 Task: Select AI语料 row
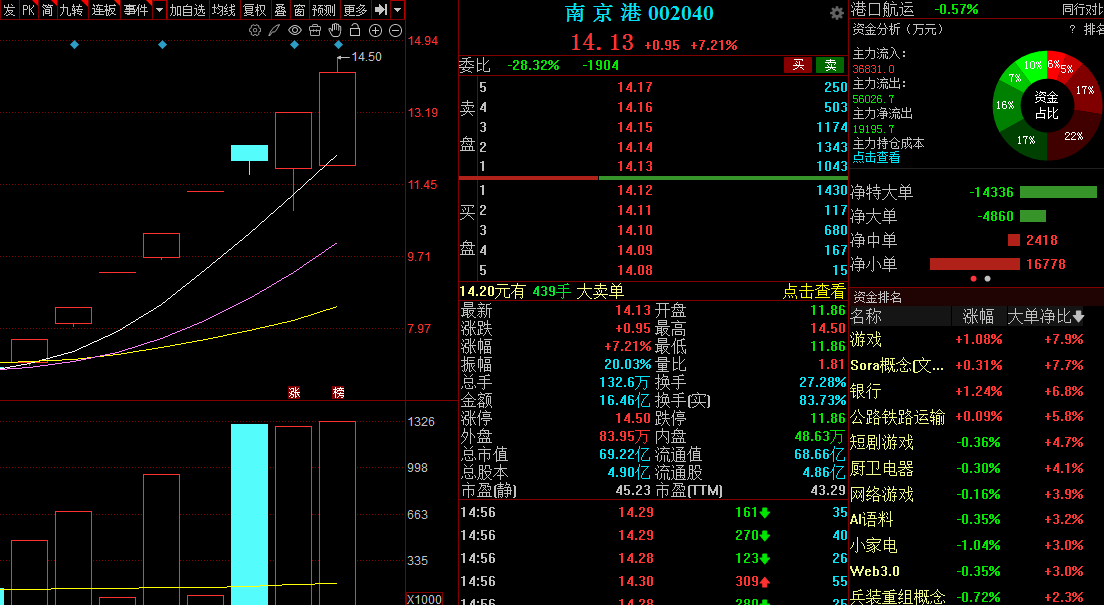(977, 520)
